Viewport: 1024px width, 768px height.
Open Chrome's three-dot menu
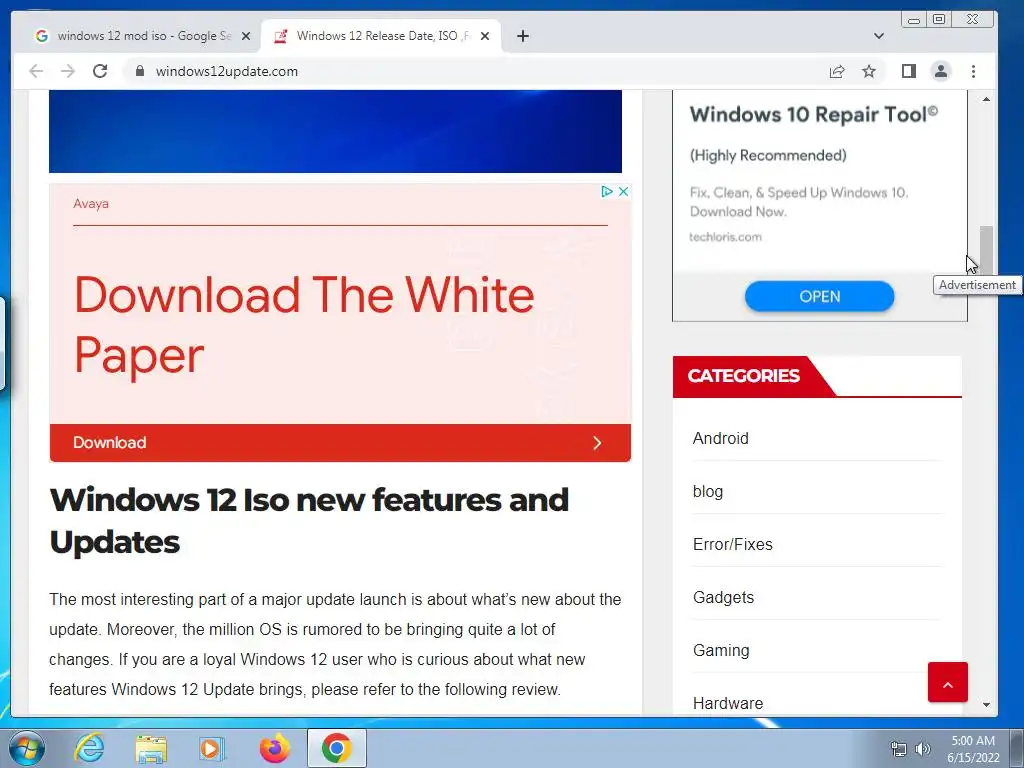click(x=973, y=71)
